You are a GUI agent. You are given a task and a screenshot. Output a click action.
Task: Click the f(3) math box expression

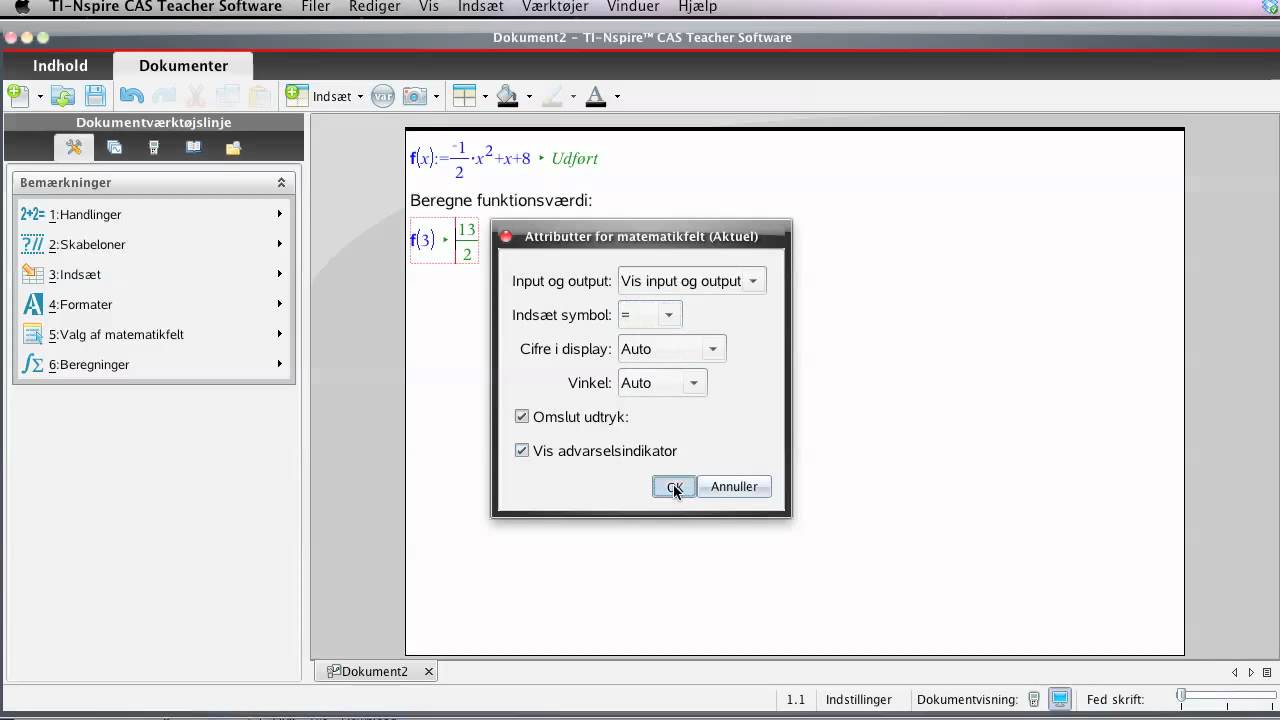coord(444,240)
